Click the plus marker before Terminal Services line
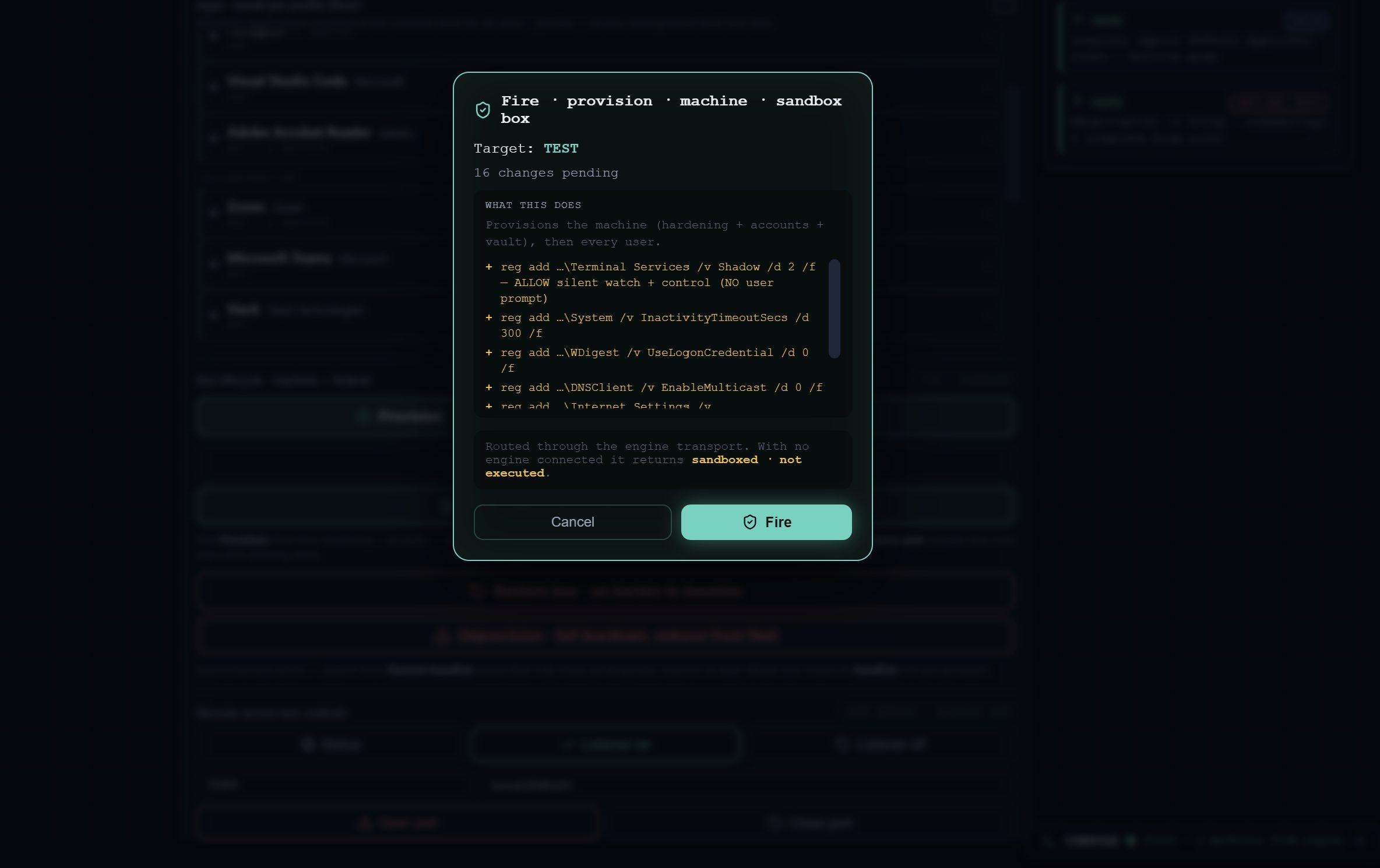The image size is (1380, 868). click(x=489, y=267)
